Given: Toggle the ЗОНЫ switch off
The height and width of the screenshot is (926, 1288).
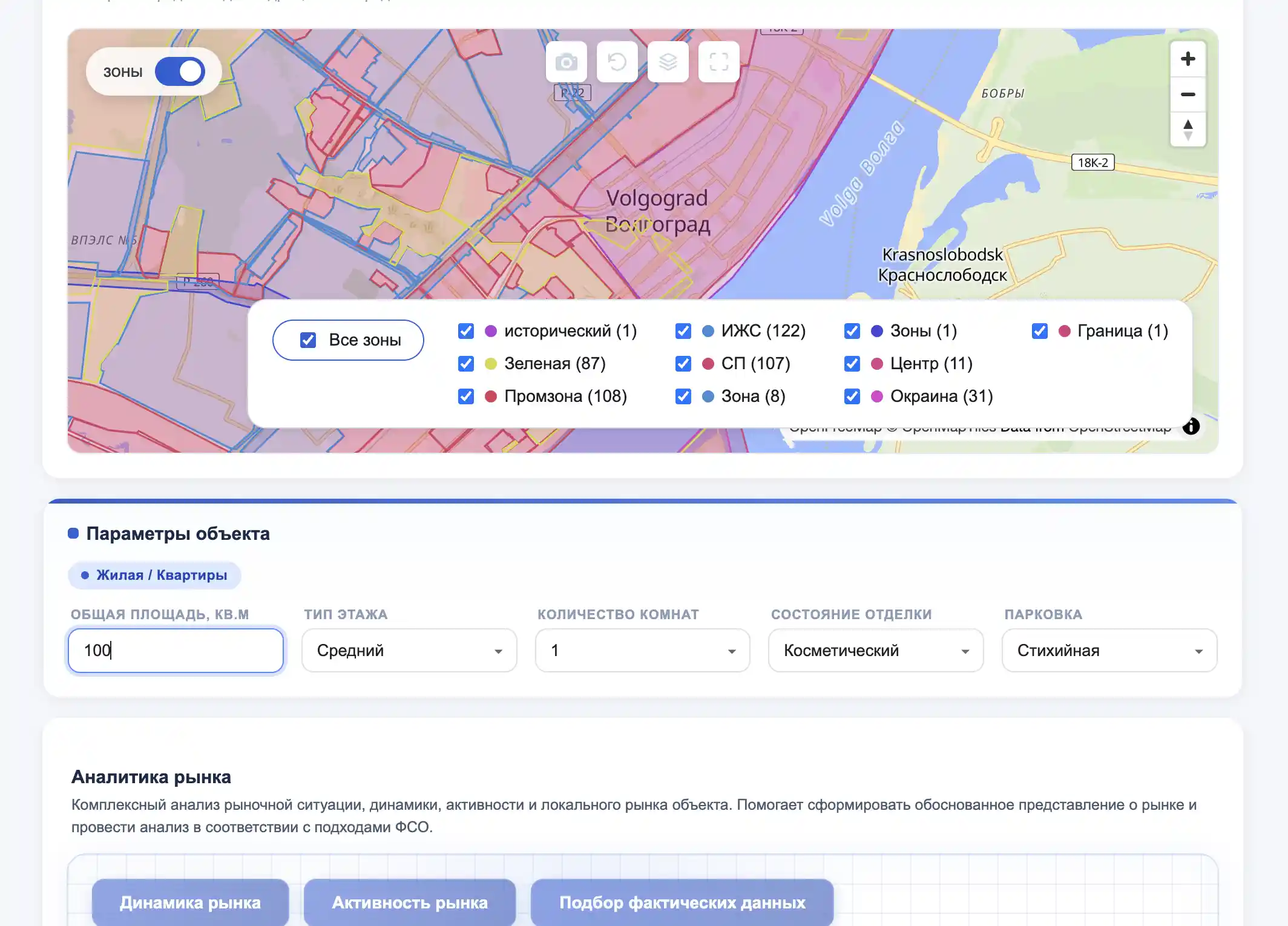Looking at the screenshot, I should 180,71.
